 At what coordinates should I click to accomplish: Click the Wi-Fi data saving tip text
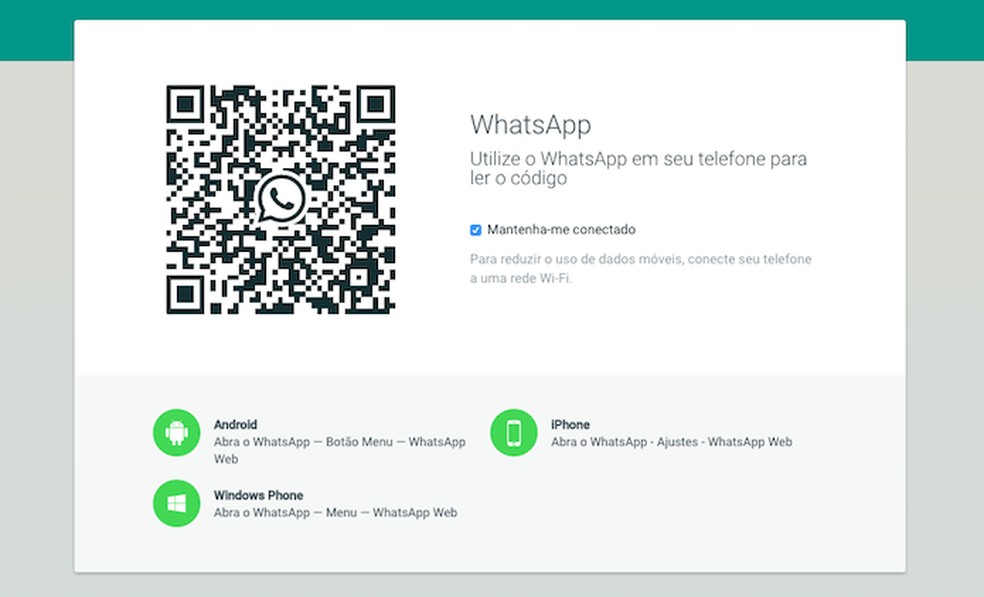point(640,267)
